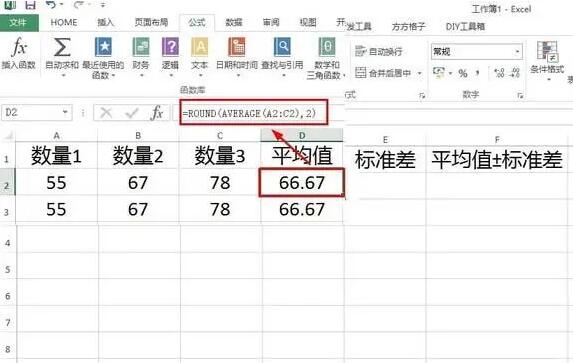This screenshot has height=363, width=573.
Task: Open the Math and Trig functions icon
Action: [327, 47]
